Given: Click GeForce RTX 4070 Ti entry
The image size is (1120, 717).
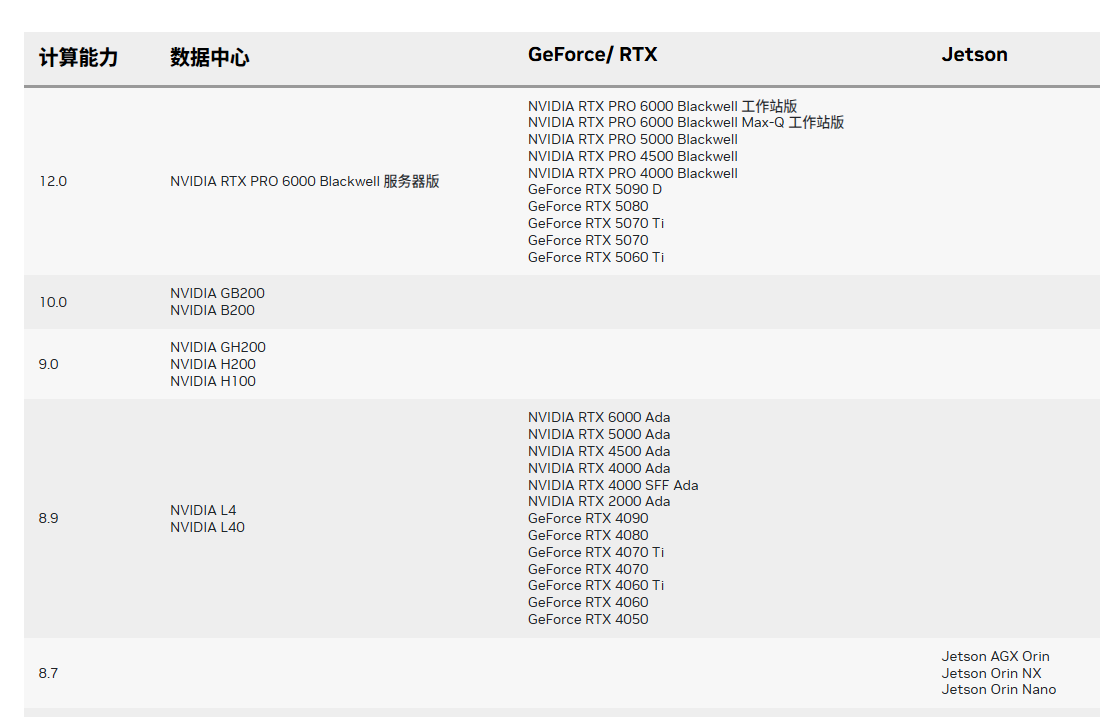Looking at the screenshot, I should pos(596,553).
